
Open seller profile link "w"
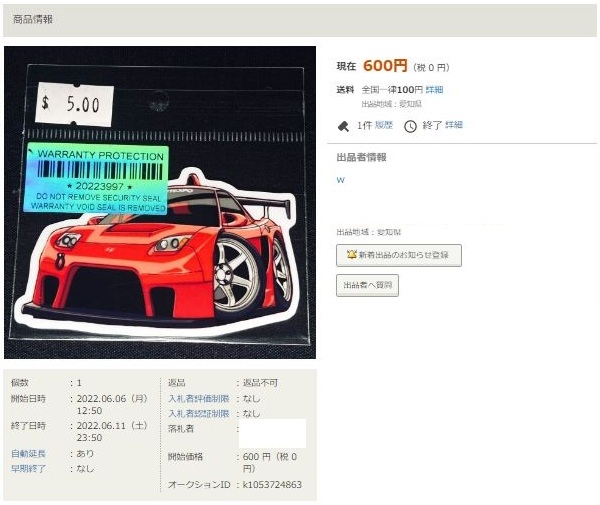[x=341, y=180]
